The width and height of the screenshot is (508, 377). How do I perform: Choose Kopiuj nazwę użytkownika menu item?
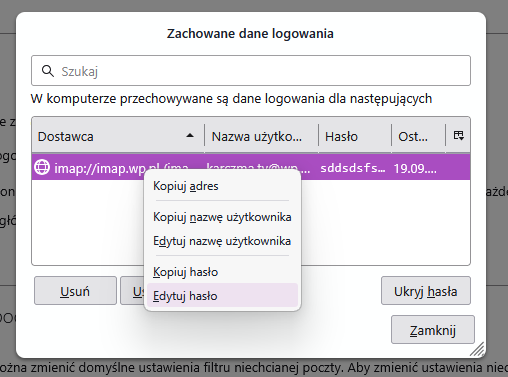(222, 217)
